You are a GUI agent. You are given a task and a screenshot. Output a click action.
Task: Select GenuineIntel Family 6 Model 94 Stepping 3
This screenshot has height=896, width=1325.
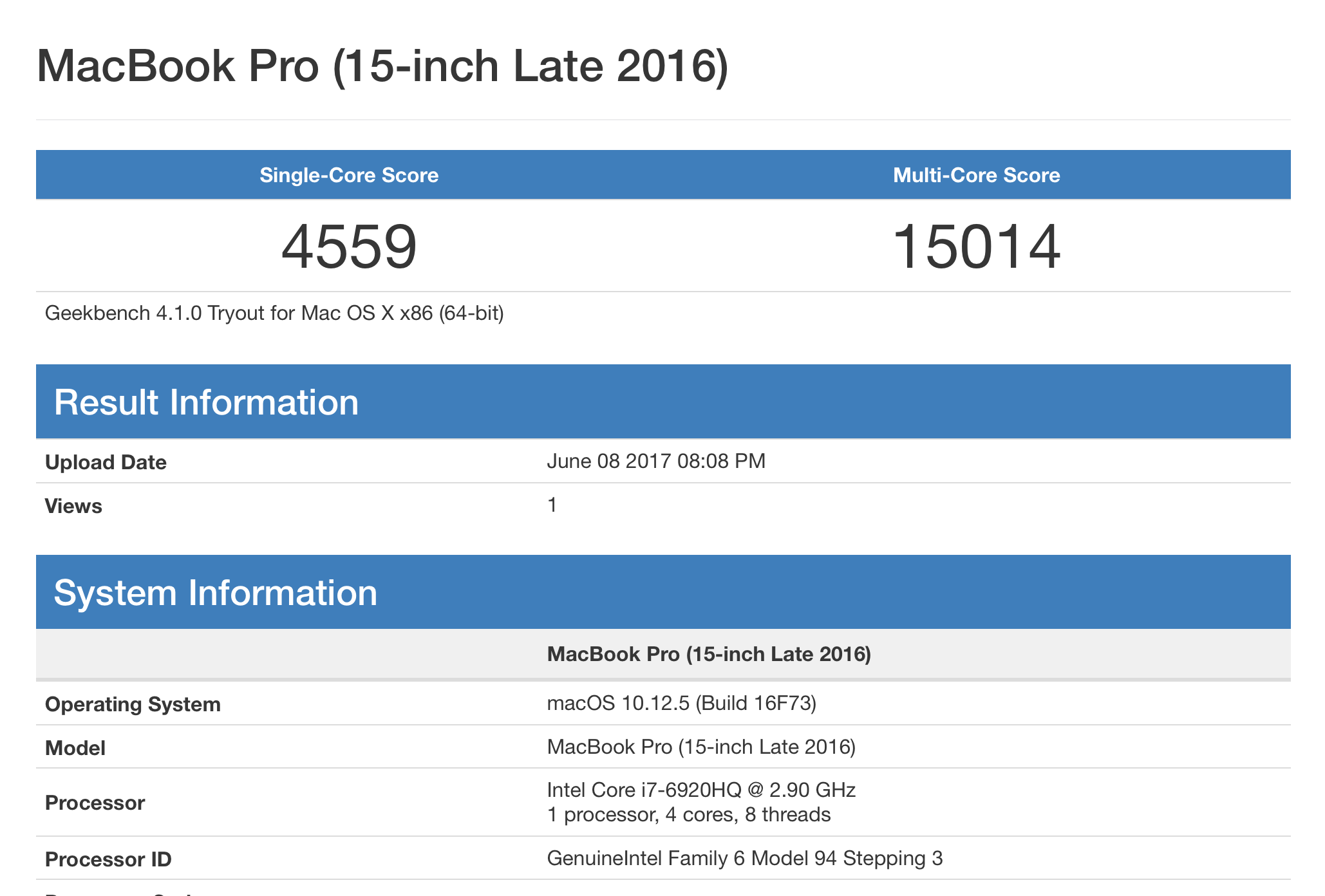point(745,858)
